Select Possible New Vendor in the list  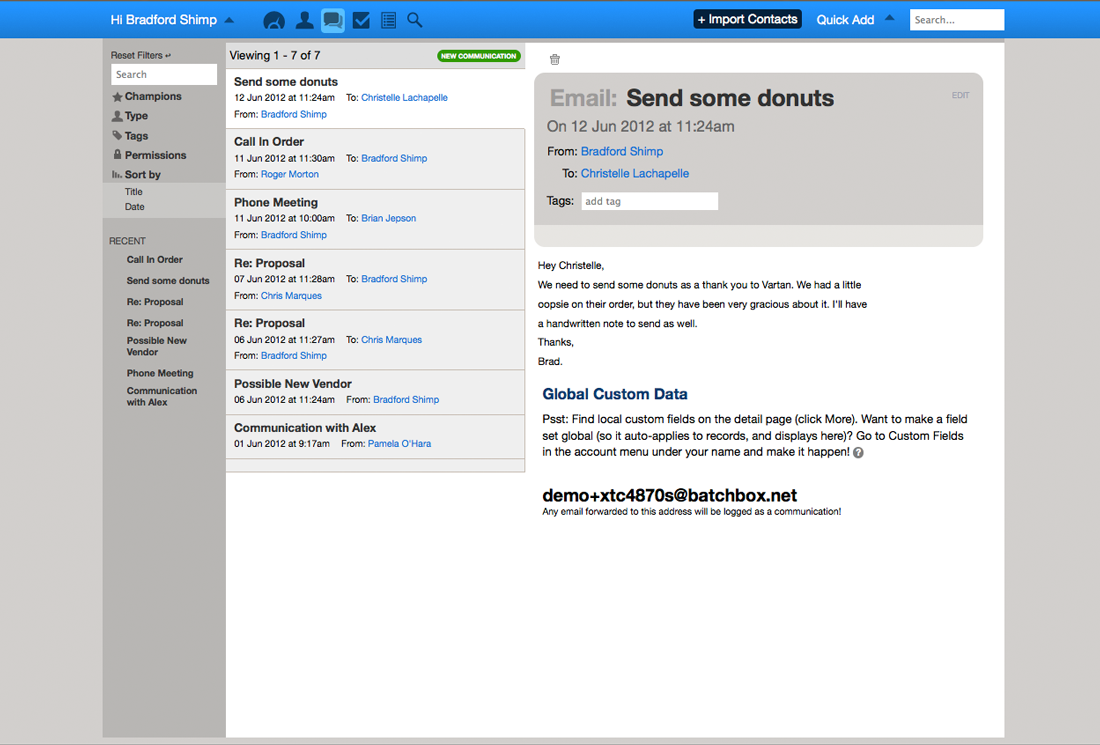(x=375, y=392)
